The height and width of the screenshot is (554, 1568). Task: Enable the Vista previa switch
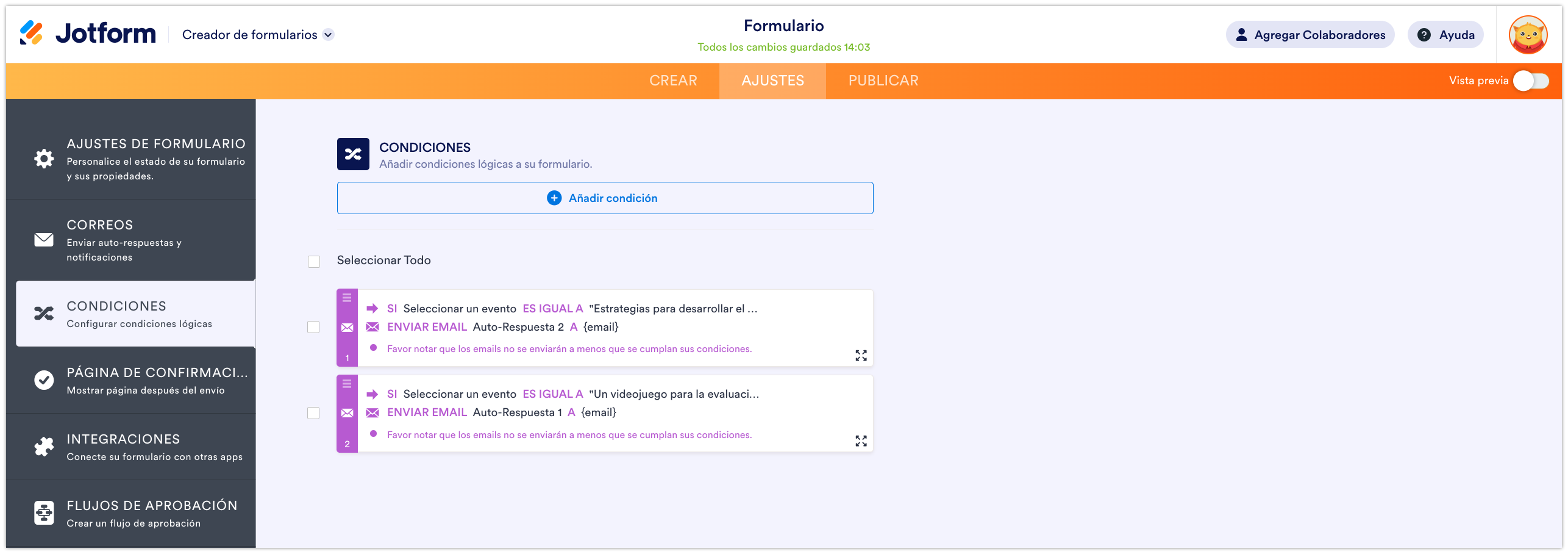[x=1531, y=80]
